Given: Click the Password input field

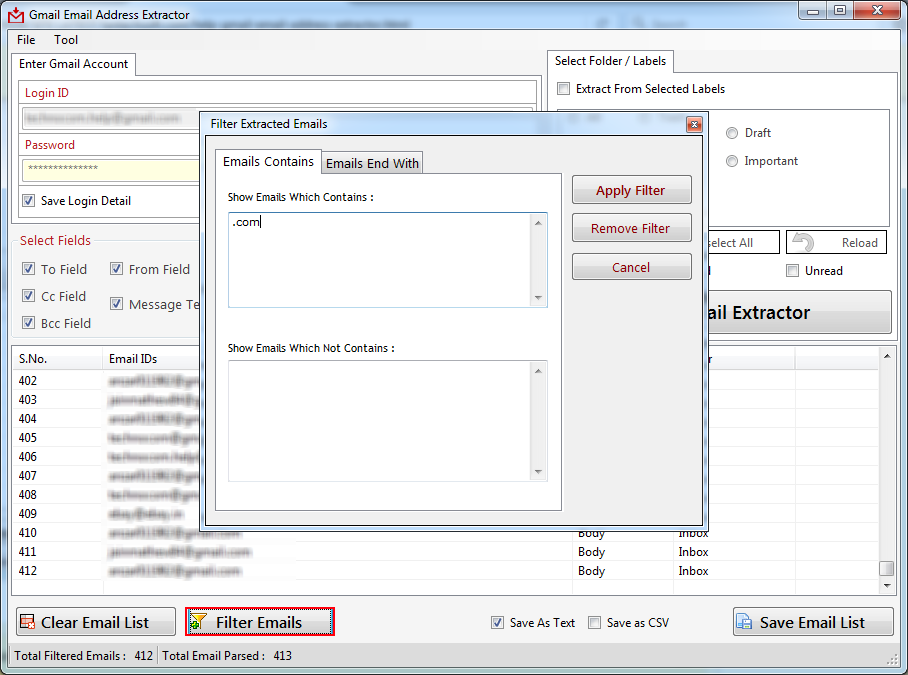Looking at the screenshot, I should (111, 170).
